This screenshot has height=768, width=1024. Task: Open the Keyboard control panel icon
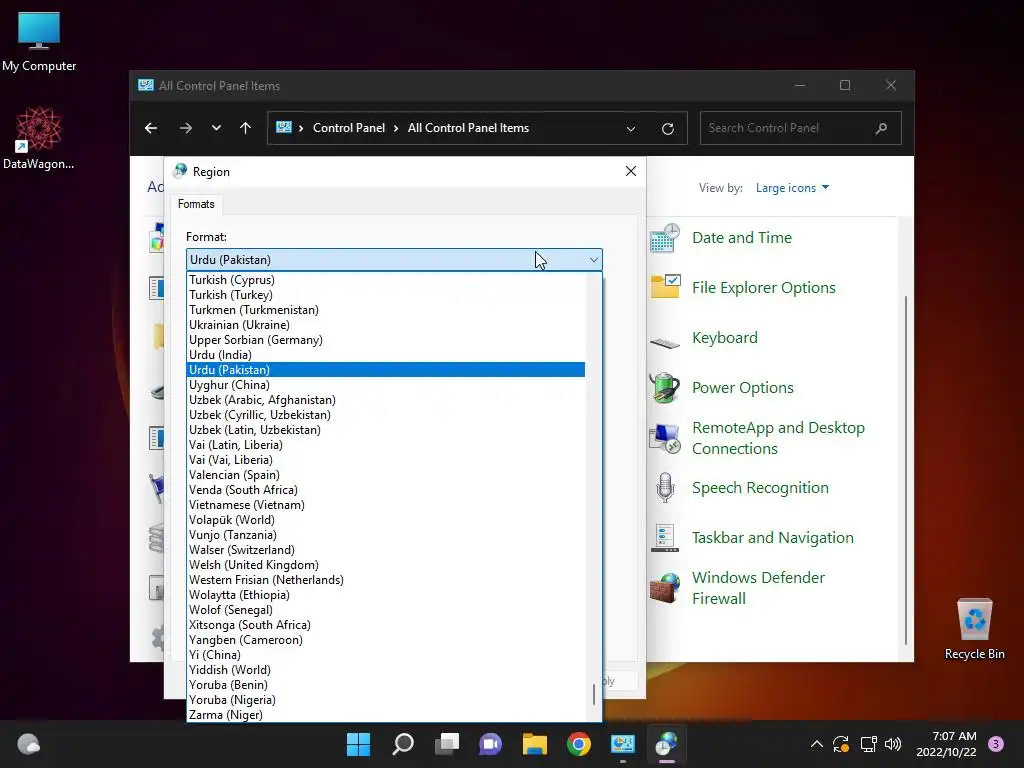point(665,342)
